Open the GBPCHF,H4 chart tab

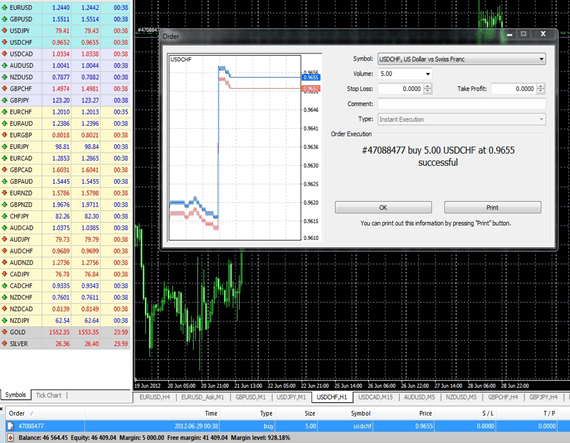coord(503,397)
